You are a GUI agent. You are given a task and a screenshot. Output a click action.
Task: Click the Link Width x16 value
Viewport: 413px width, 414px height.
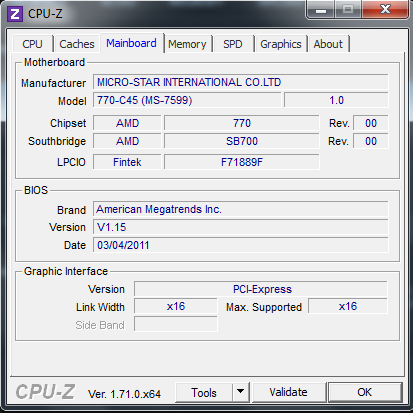tap(176, 306)
